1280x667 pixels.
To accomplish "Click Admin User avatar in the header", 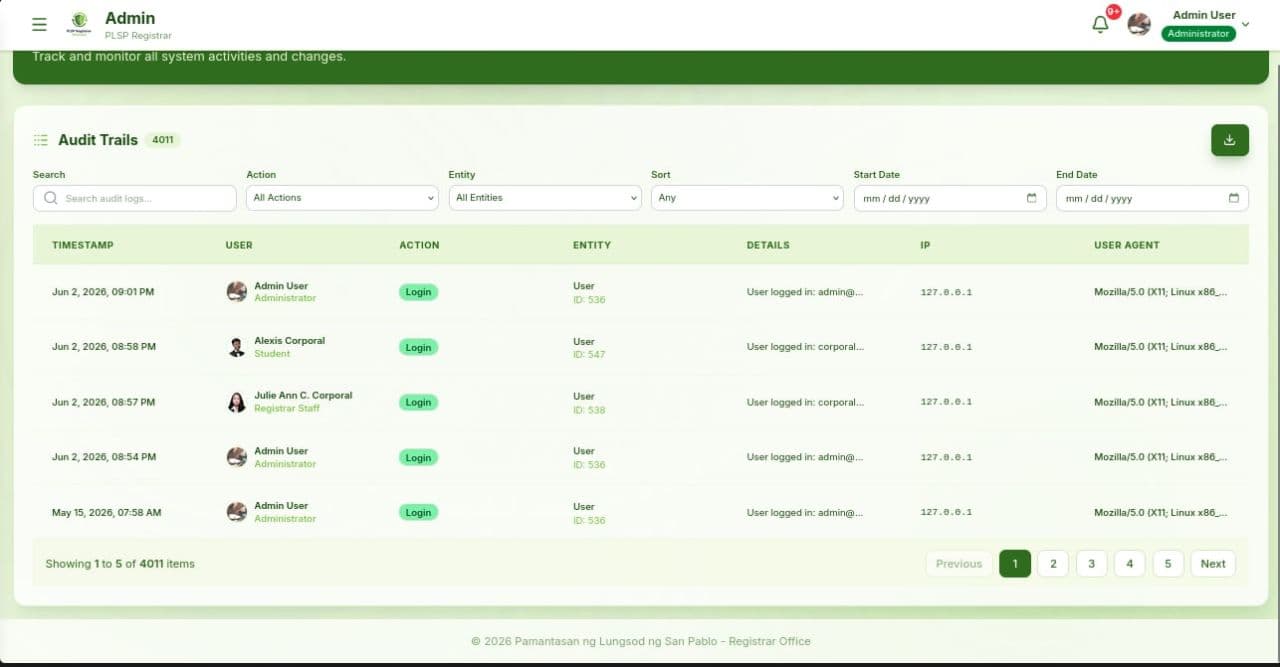I will pyautogui.click(x=1139, y=24).
